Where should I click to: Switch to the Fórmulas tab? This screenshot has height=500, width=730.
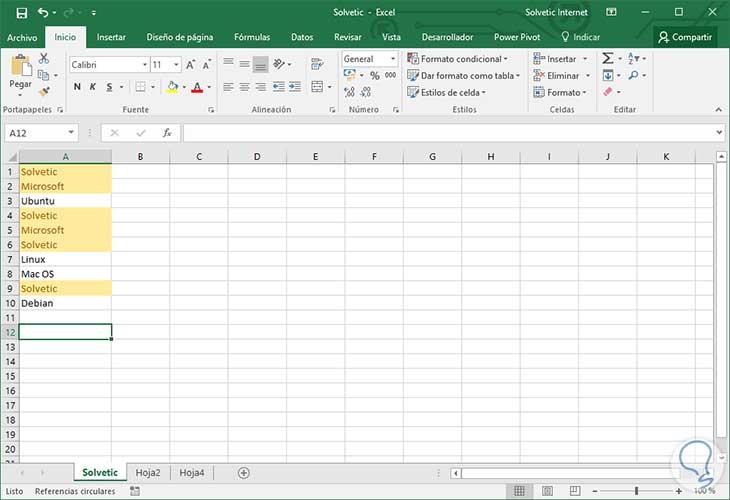tap(252, 37)
